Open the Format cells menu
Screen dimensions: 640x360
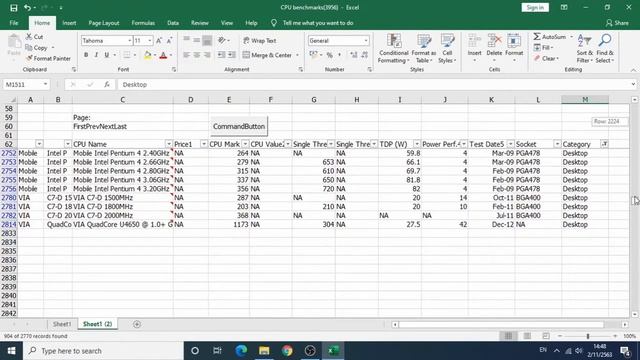514,49
